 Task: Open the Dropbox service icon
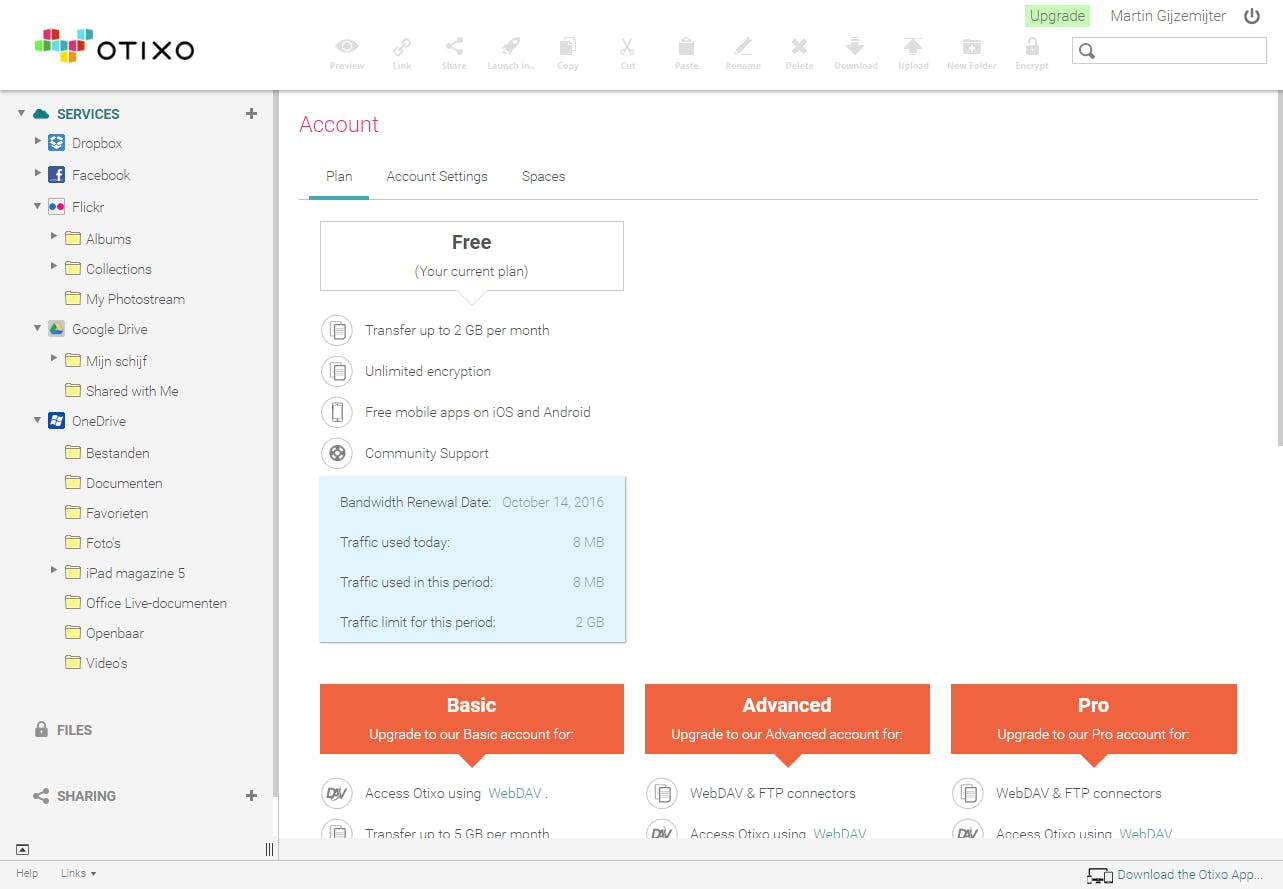tap(57, 143)
